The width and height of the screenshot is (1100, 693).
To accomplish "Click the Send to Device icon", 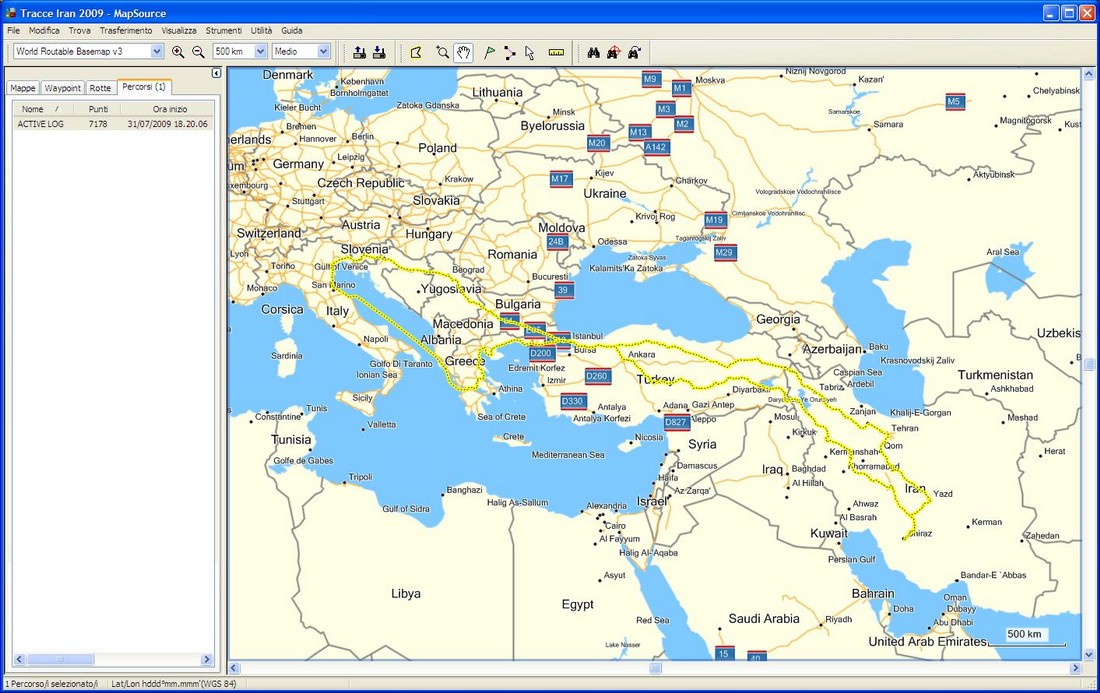I will point(359,52).
